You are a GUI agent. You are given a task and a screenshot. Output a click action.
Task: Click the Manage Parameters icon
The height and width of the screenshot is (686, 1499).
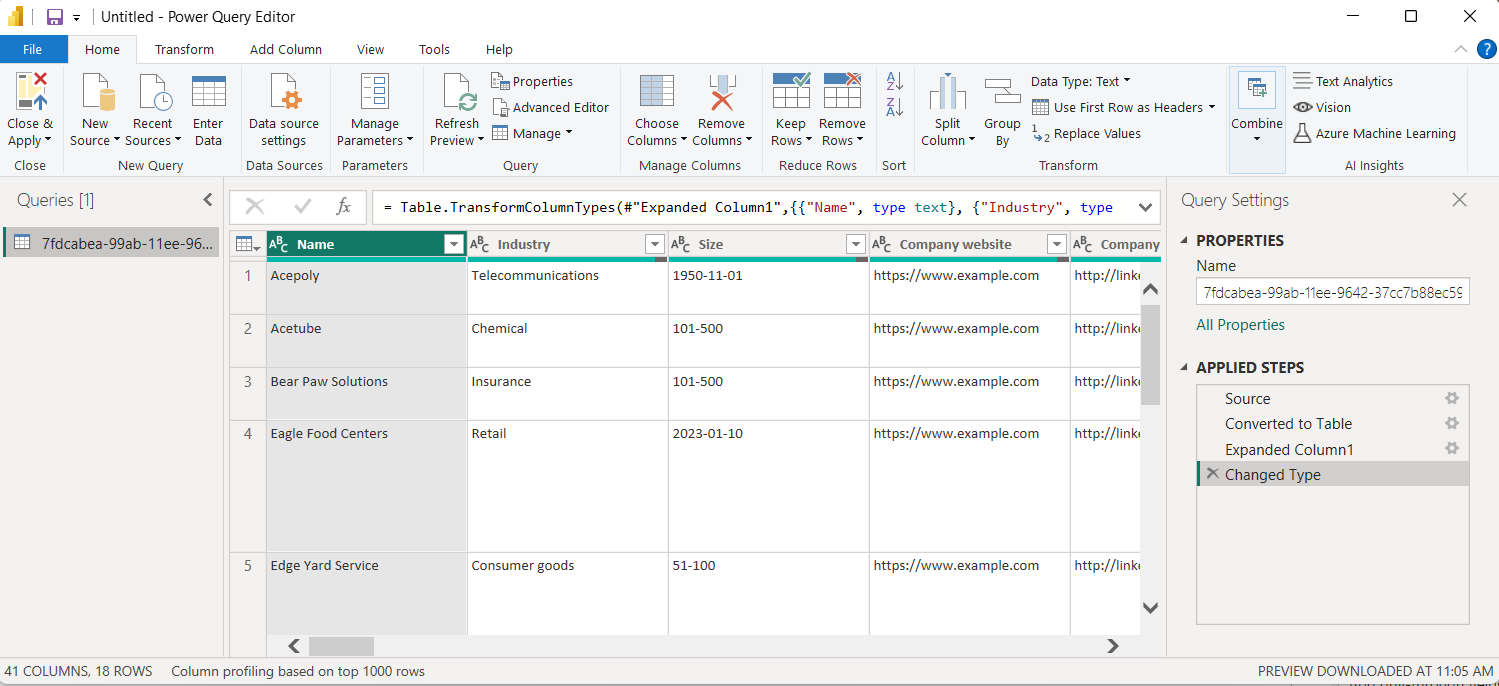[x=375, y=92]
